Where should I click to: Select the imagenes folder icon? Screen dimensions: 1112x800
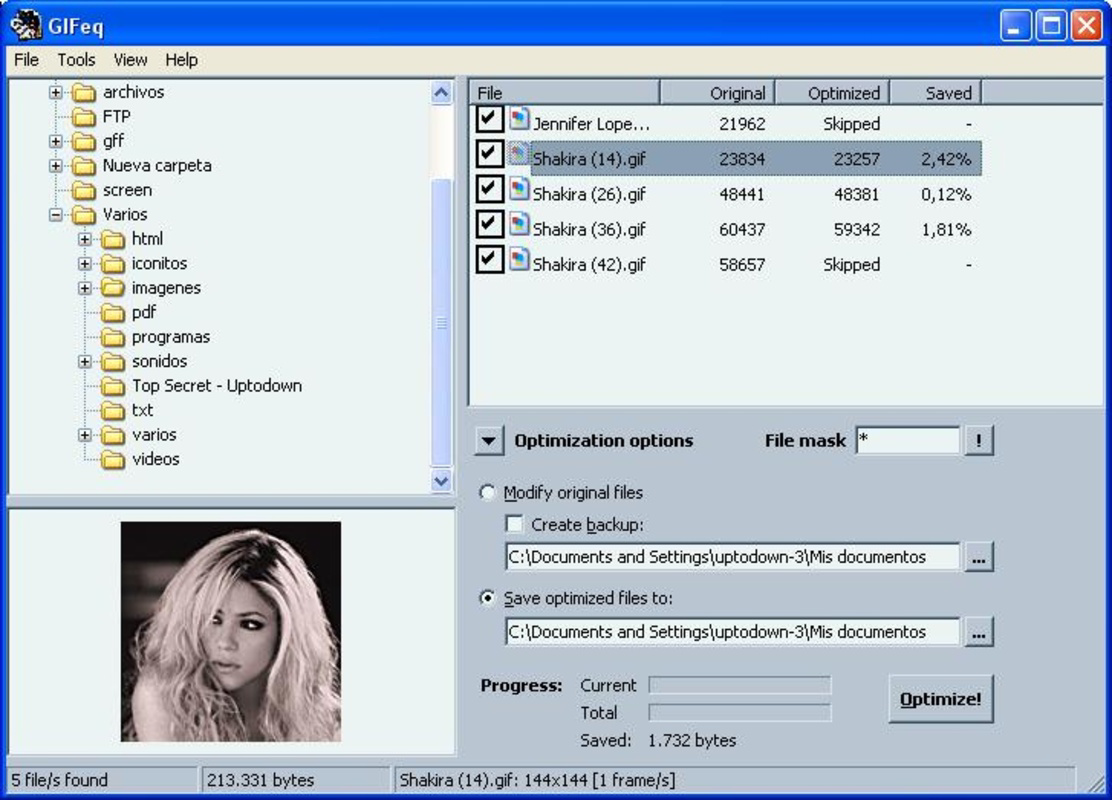113,288
